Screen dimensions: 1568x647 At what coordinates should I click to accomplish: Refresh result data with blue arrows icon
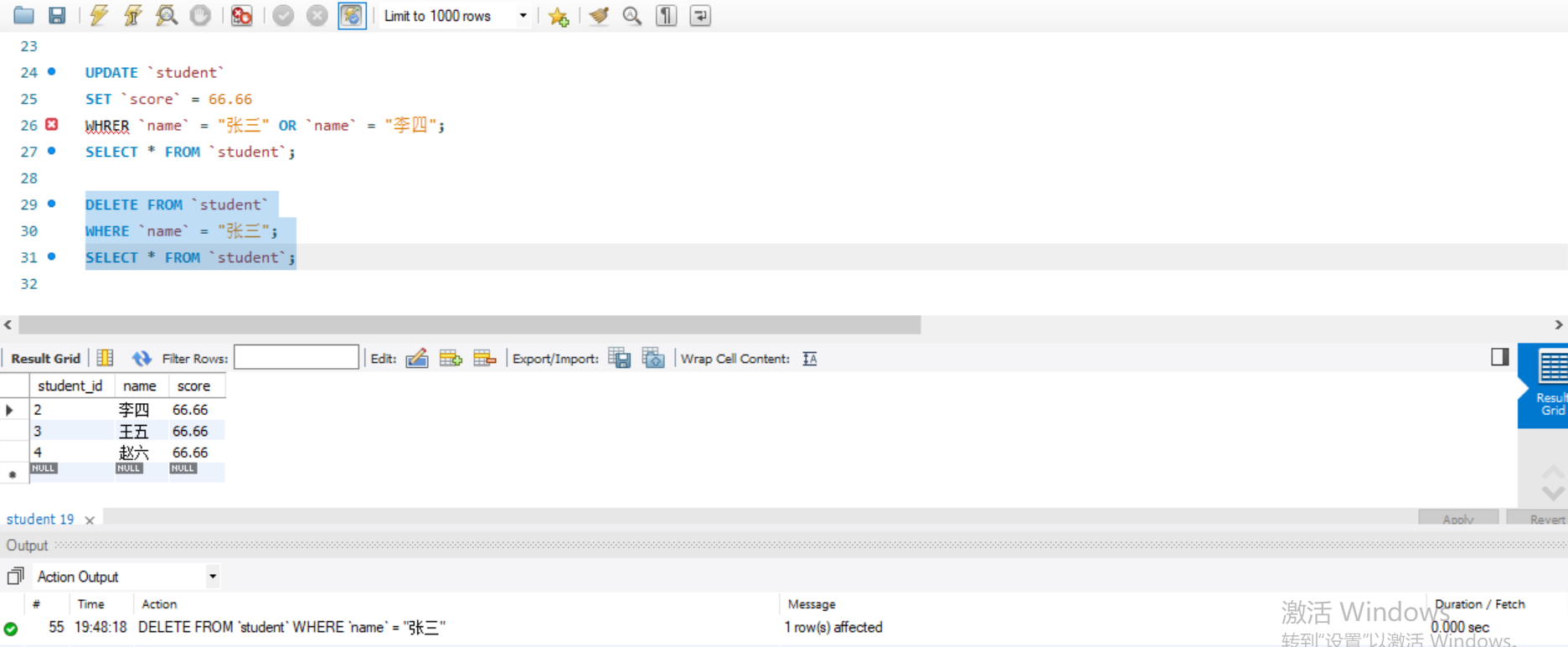pos(142,358)
